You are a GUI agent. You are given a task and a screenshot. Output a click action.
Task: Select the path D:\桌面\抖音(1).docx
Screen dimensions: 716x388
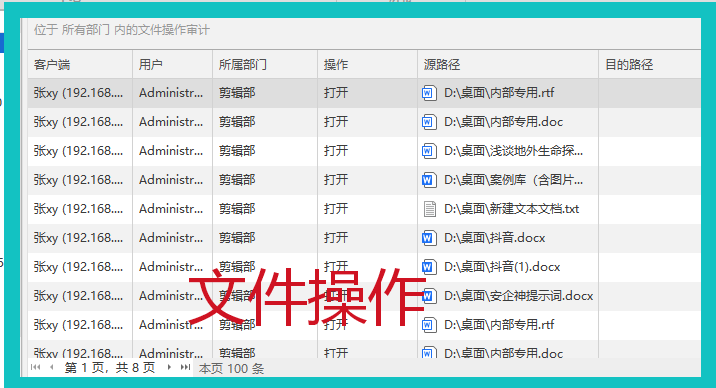pos(502,267)
